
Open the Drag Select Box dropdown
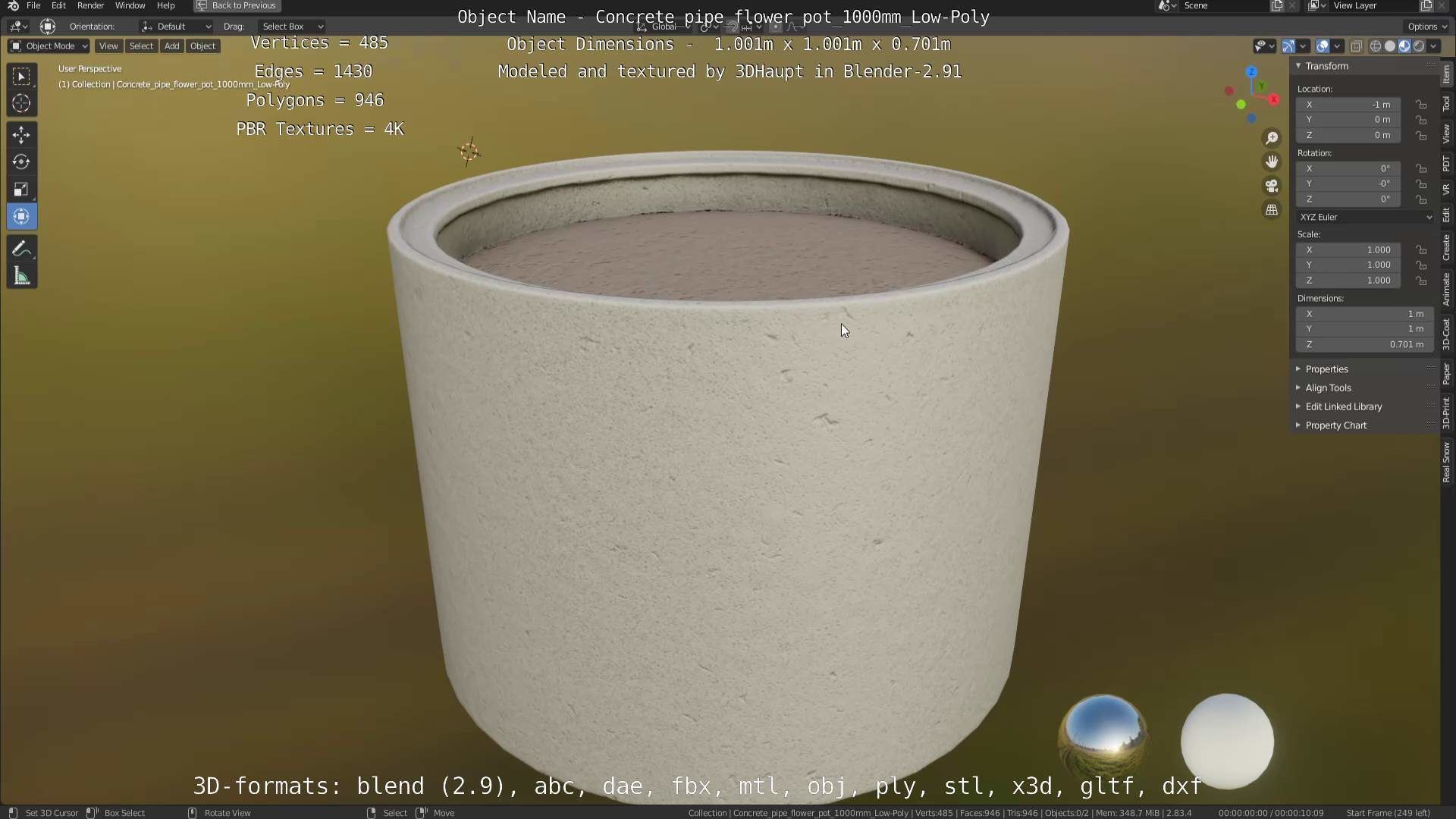coord(291,27)
